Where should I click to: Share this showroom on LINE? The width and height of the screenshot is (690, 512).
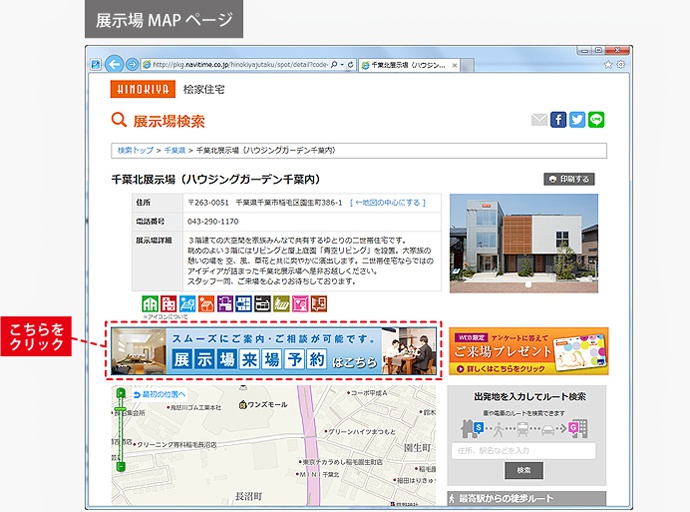point(597,120)
